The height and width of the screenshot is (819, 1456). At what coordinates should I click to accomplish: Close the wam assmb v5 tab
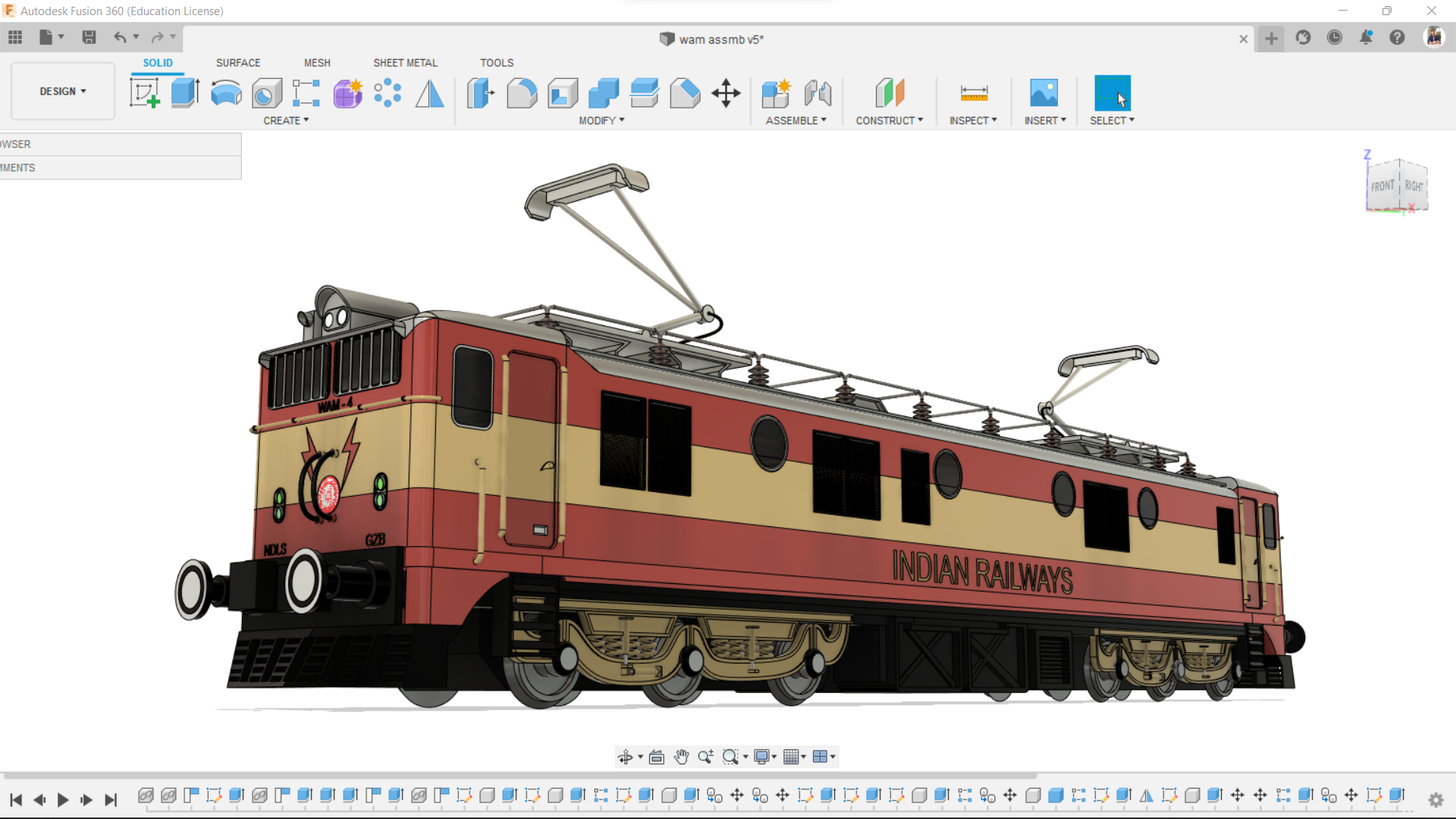[1244, 39]
